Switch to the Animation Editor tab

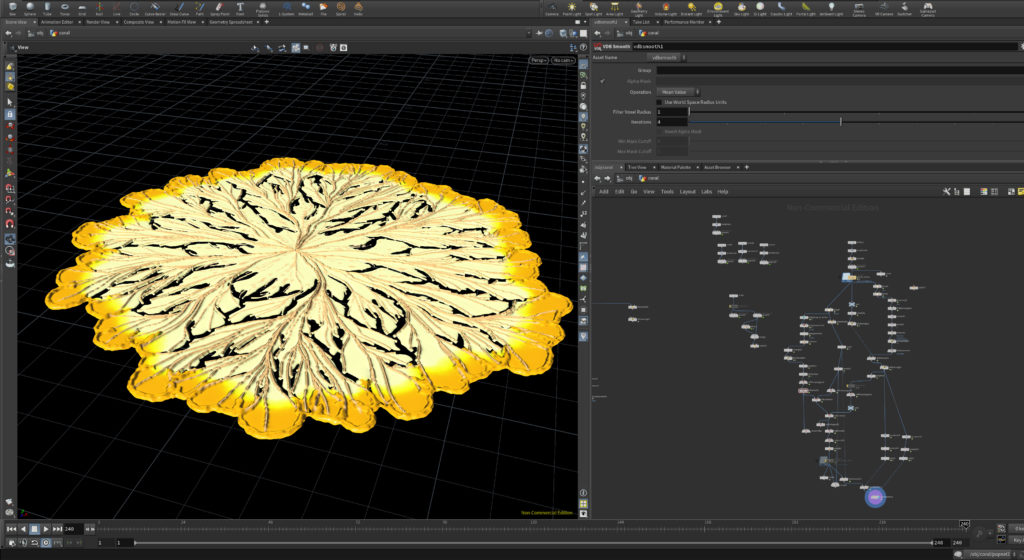click(57, 22)
